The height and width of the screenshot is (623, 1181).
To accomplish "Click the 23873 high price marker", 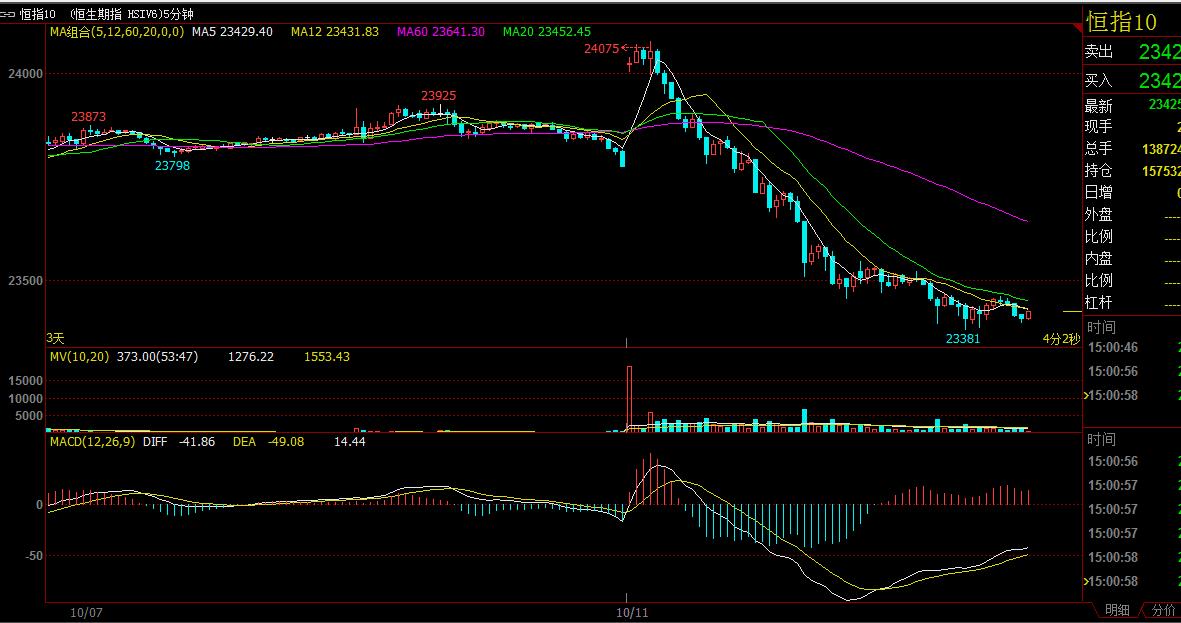I will tap(89, 117).
